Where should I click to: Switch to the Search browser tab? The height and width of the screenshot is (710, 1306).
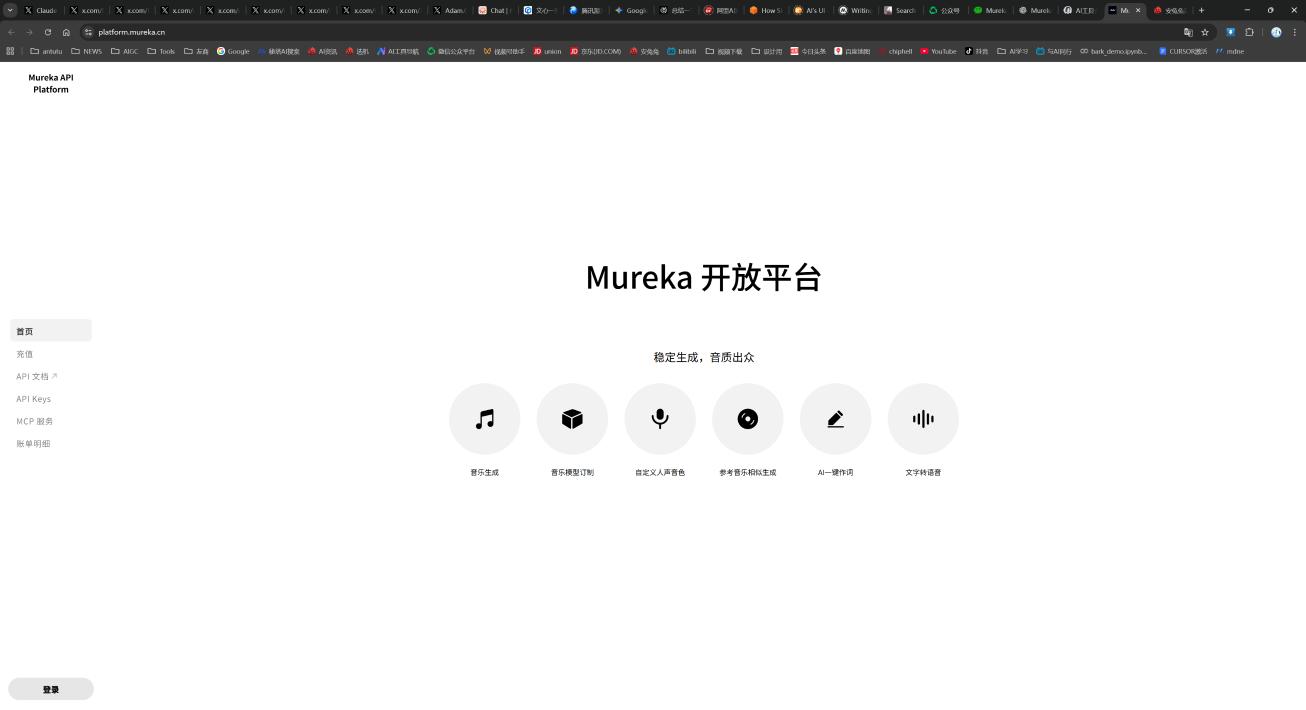click(900, 10)
